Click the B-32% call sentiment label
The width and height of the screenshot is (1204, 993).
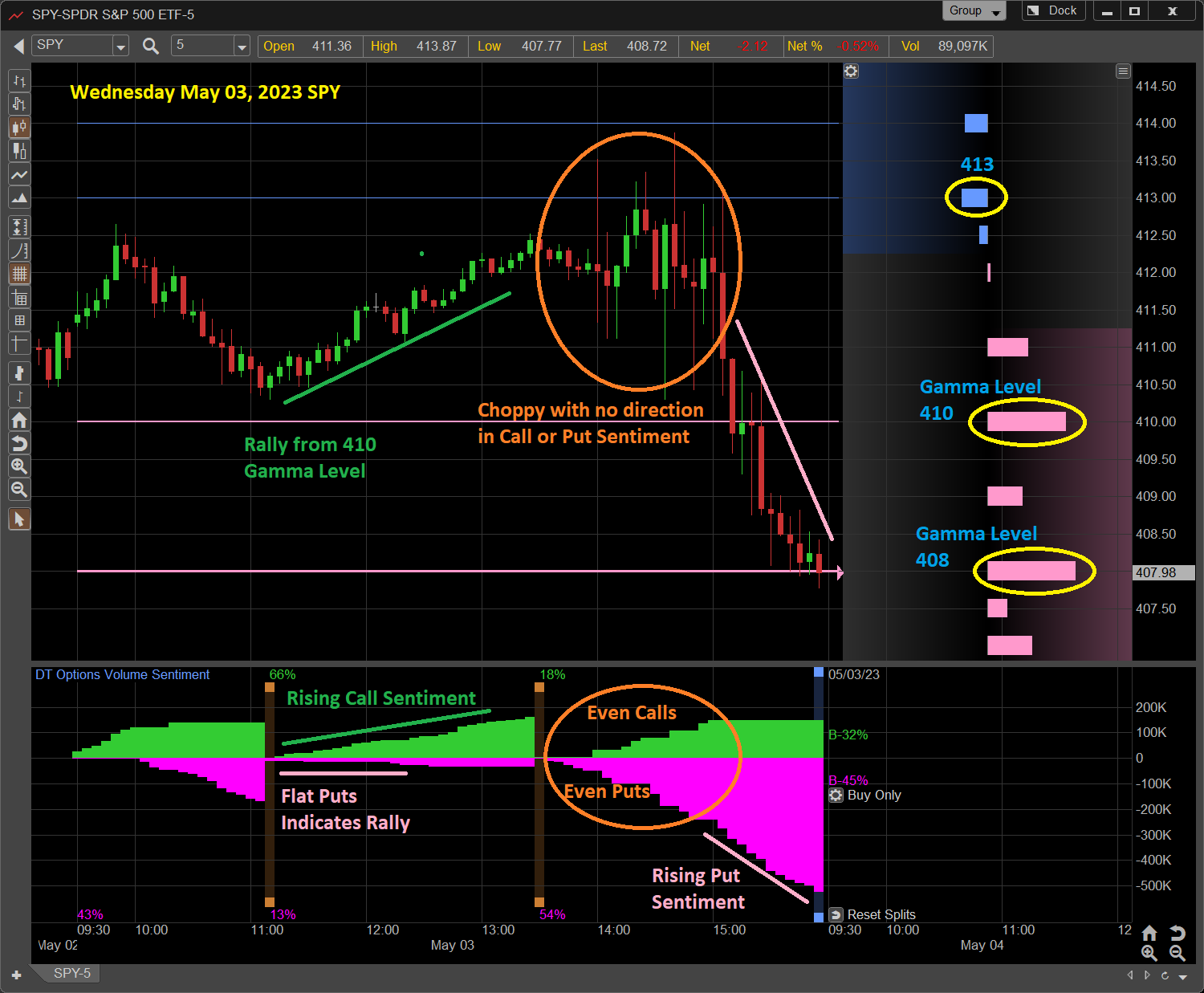pyautogui.click(x=848, y=735)
